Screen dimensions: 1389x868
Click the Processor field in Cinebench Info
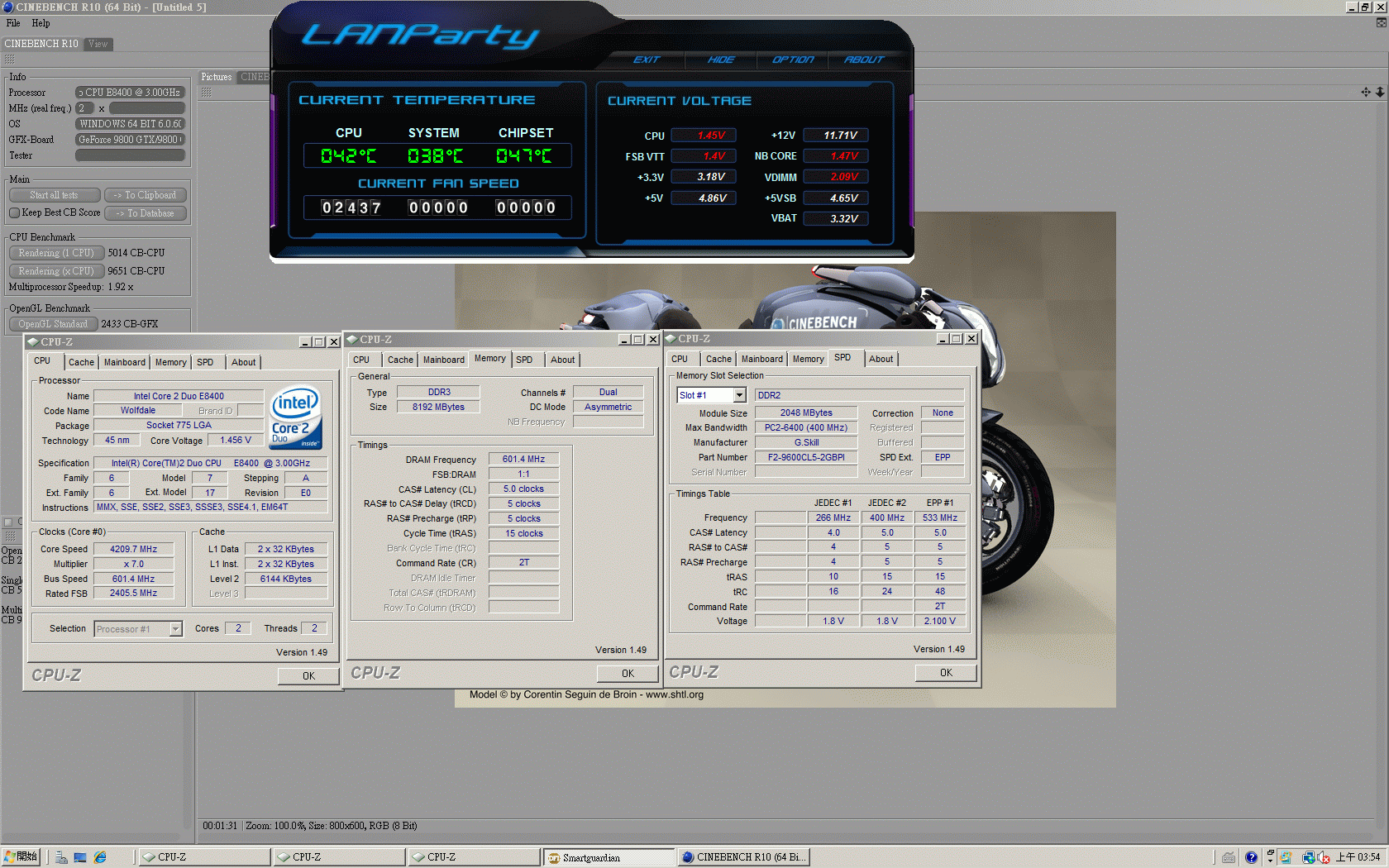click(130, 93)
